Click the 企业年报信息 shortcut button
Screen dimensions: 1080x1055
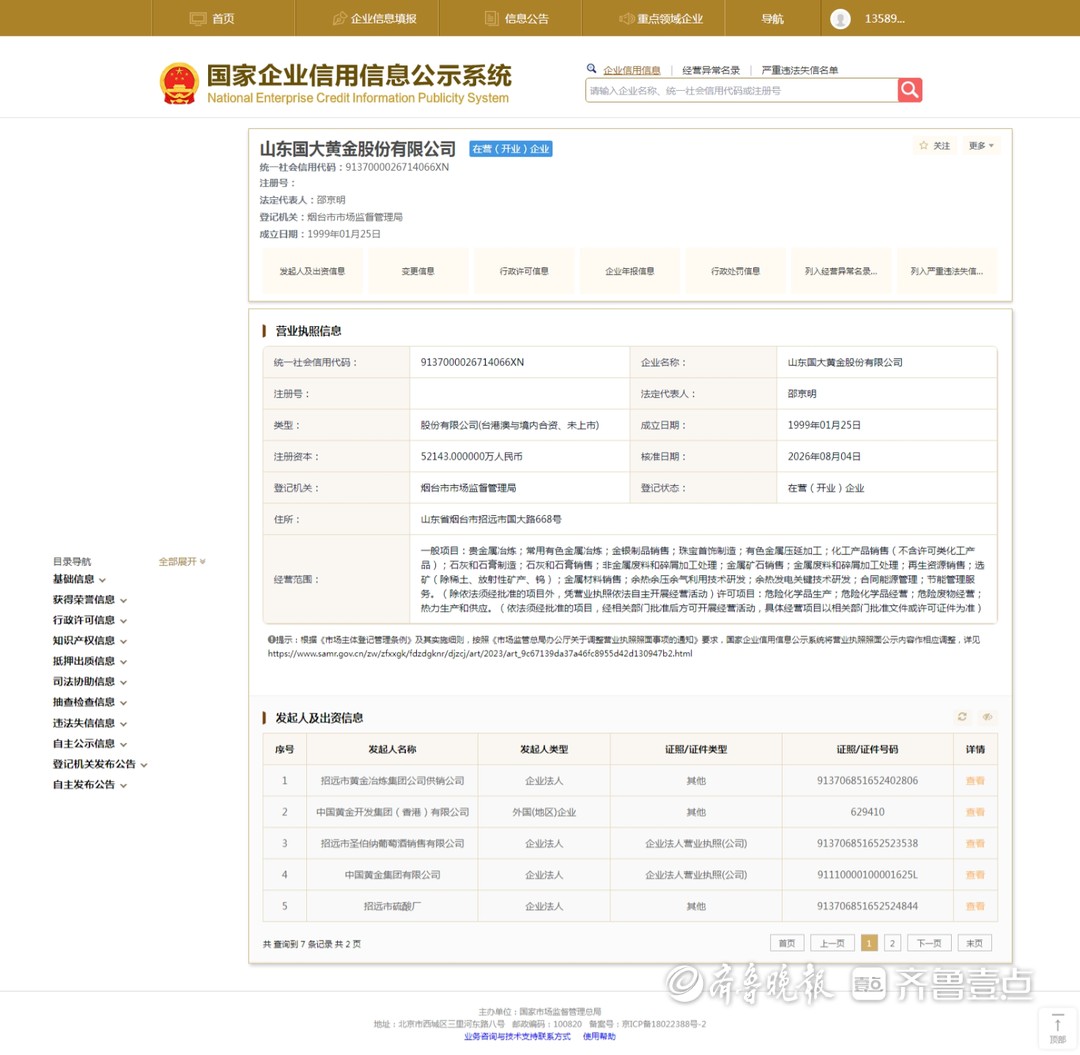tap(630, 271)
